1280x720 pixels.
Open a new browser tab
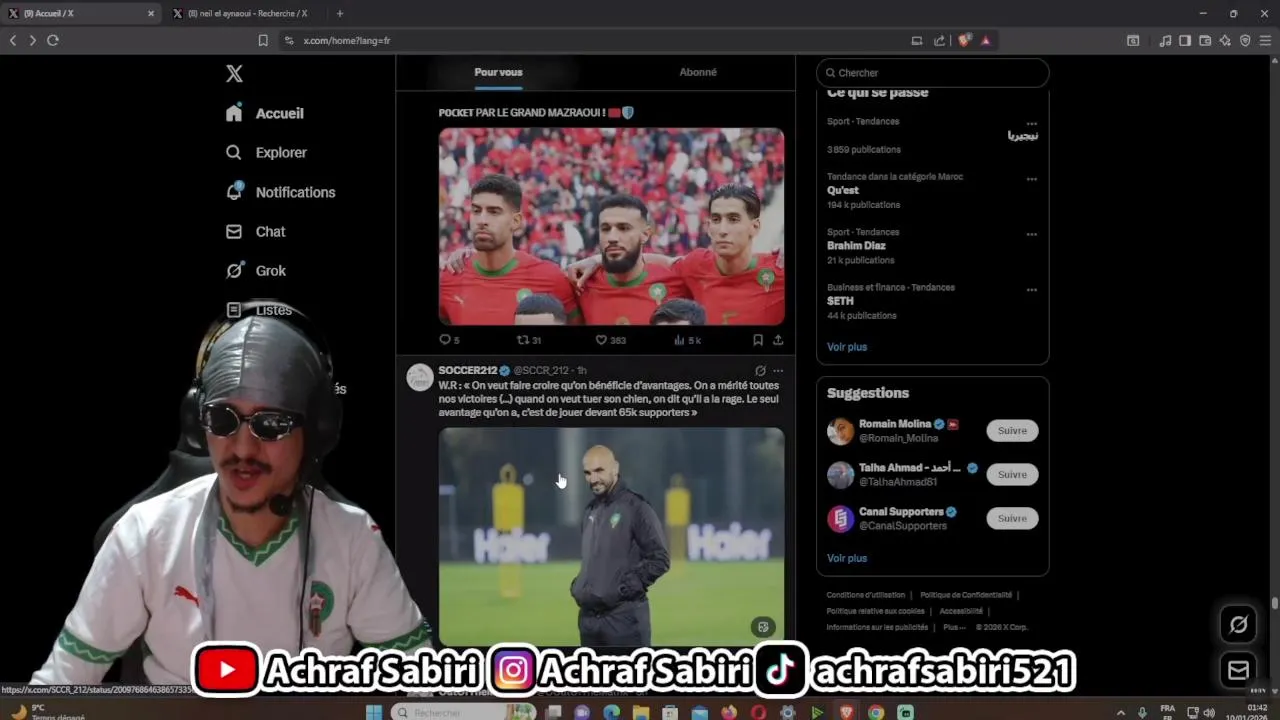click(x=340, y=13)
